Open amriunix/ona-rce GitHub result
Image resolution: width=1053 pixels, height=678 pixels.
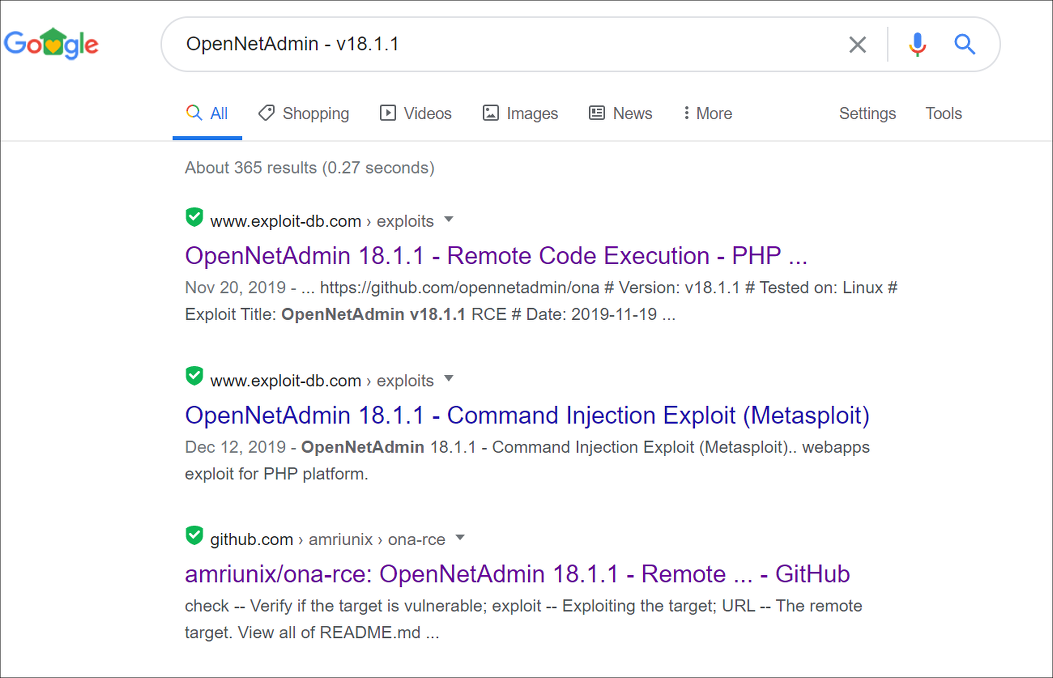pyautogui.click(x=517, y=575)
